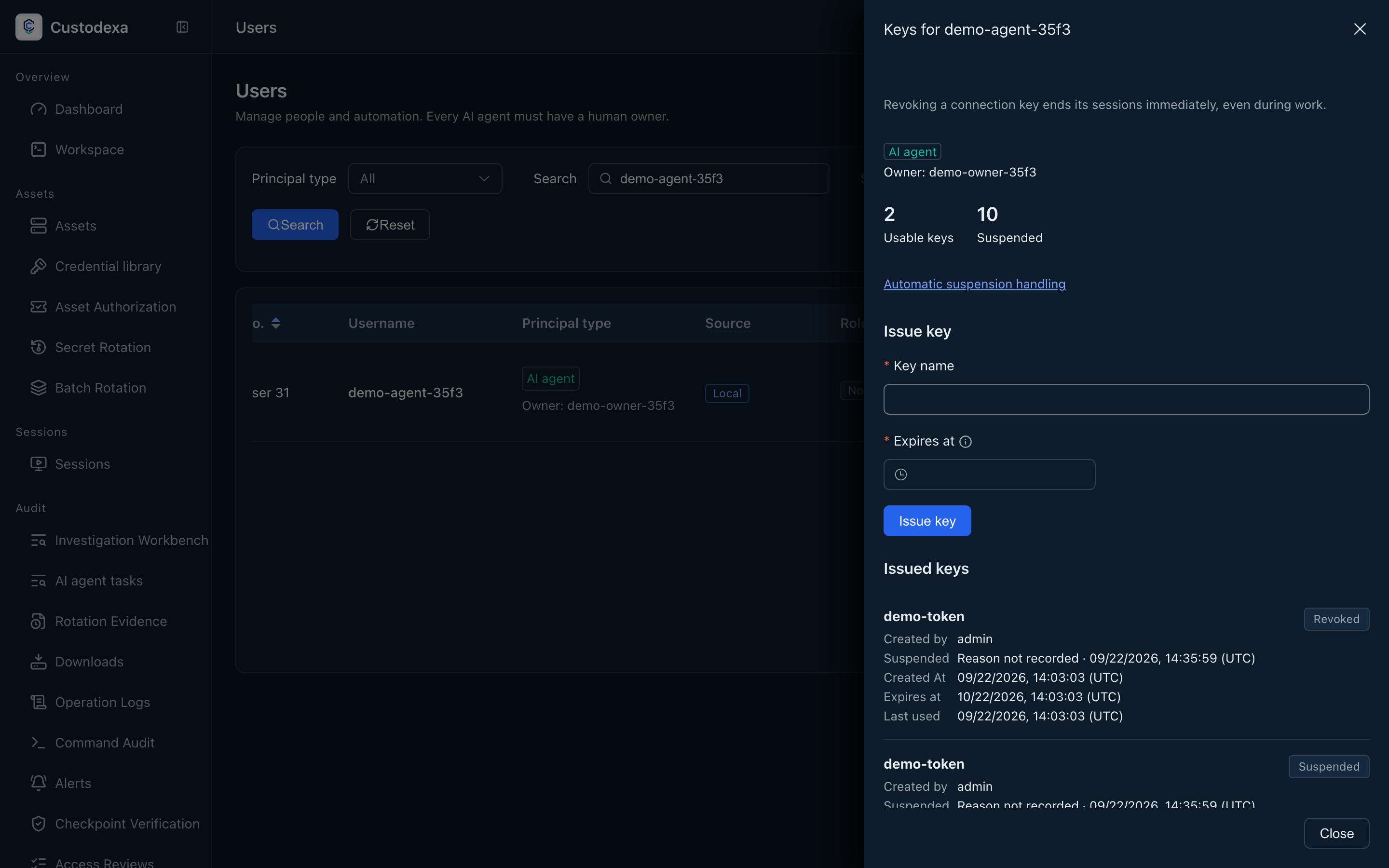Sort by the No. column arrows

(x=275, y=323)
